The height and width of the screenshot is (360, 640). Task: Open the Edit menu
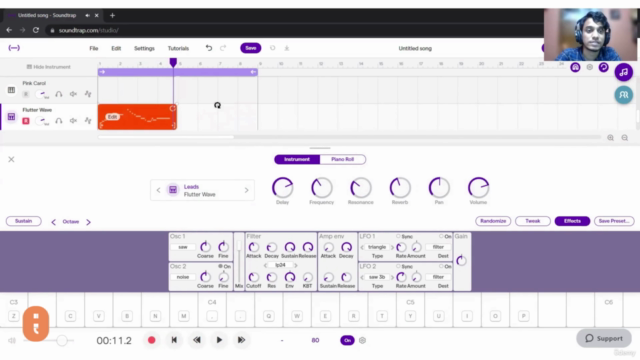click(x=116, y=48)
